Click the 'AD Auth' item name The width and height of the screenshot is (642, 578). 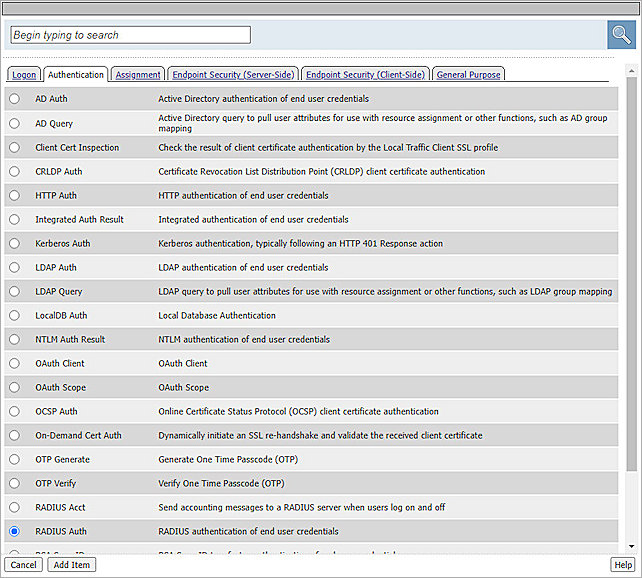pos(51,99)
